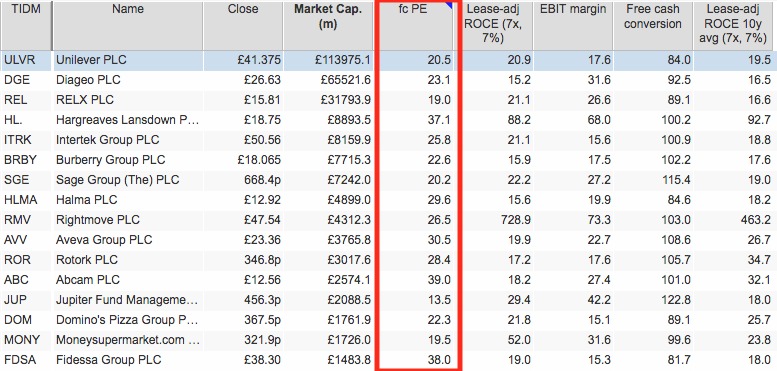Screen dimensions: 777x371
Task: Select the Unilever PLC row
Action: pos(388,60)
